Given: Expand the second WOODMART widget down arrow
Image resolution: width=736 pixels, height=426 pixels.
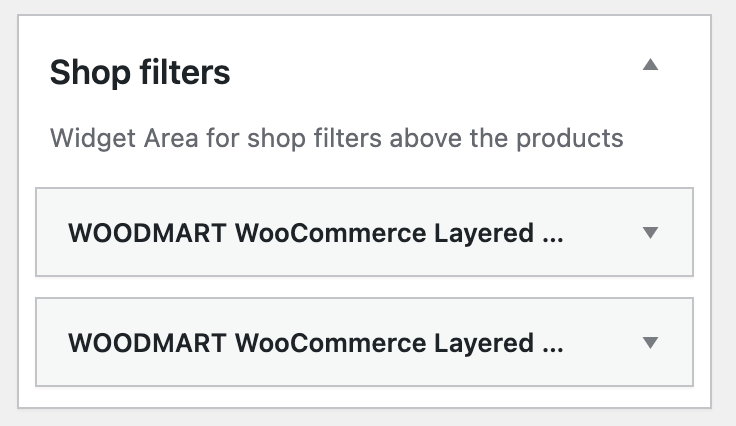Looking at the screenshot, I should (x=650, y=342).
